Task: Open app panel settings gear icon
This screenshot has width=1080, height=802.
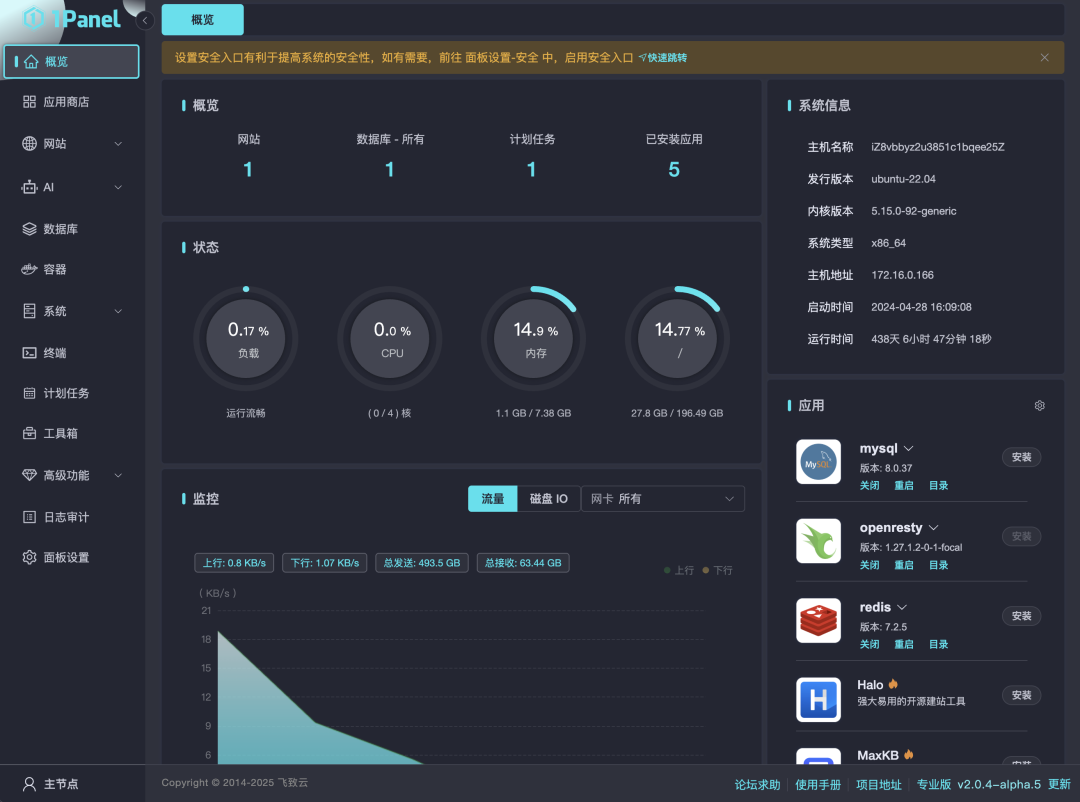Action: (1039, 406)
